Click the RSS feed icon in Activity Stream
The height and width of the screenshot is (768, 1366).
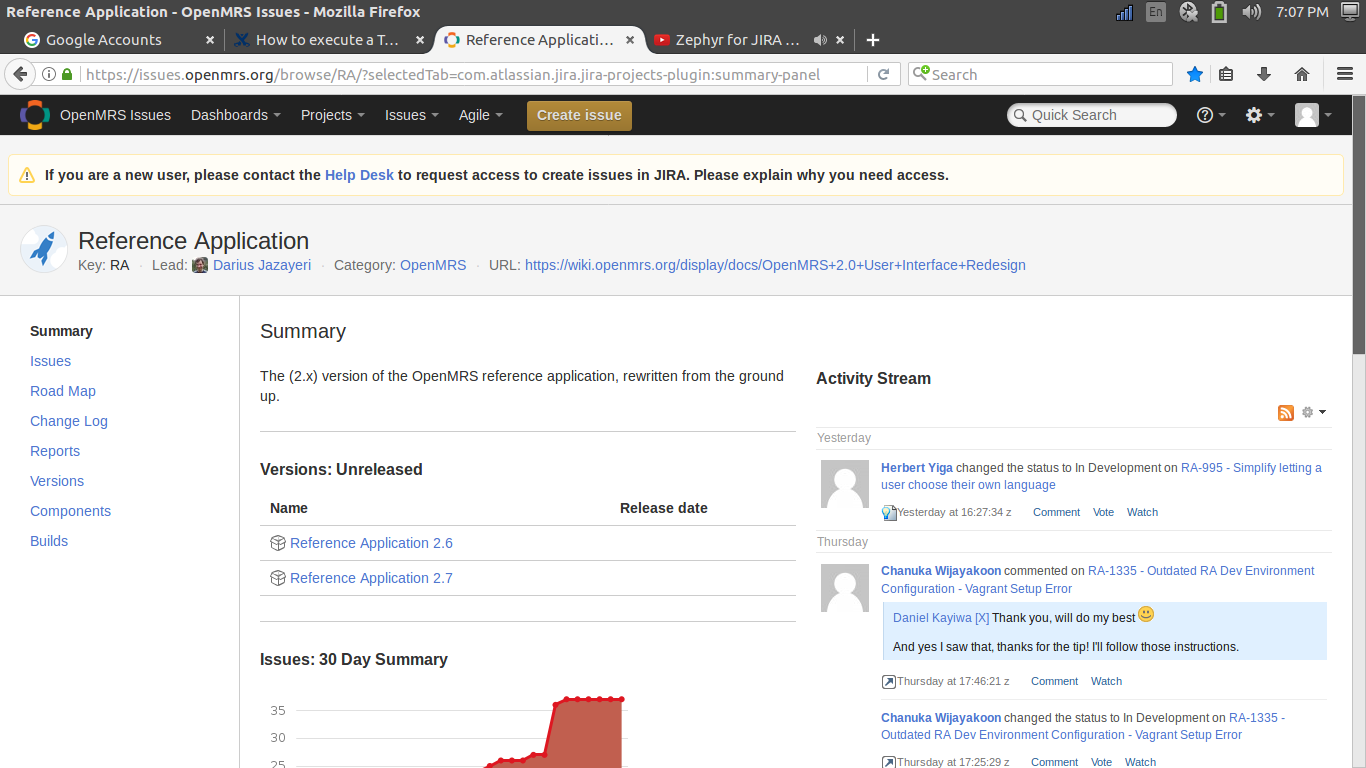click(1286, 413)
